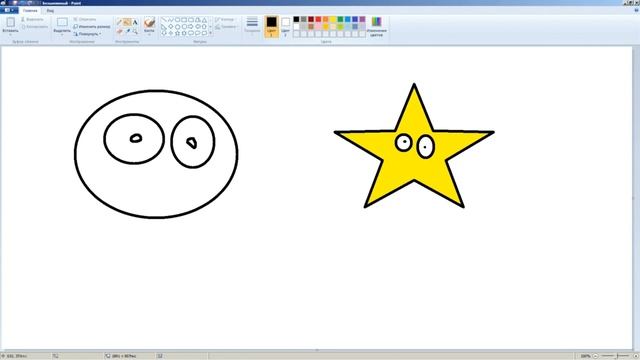Screen dimensions: 640x360
Task: Select the Color picker eyedropper tool
Action: 128,31
